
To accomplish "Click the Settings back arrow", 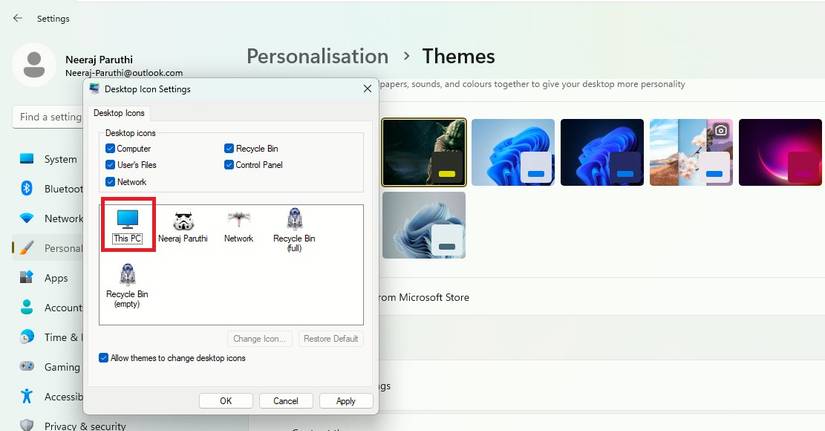I will [x=18, y=18].
